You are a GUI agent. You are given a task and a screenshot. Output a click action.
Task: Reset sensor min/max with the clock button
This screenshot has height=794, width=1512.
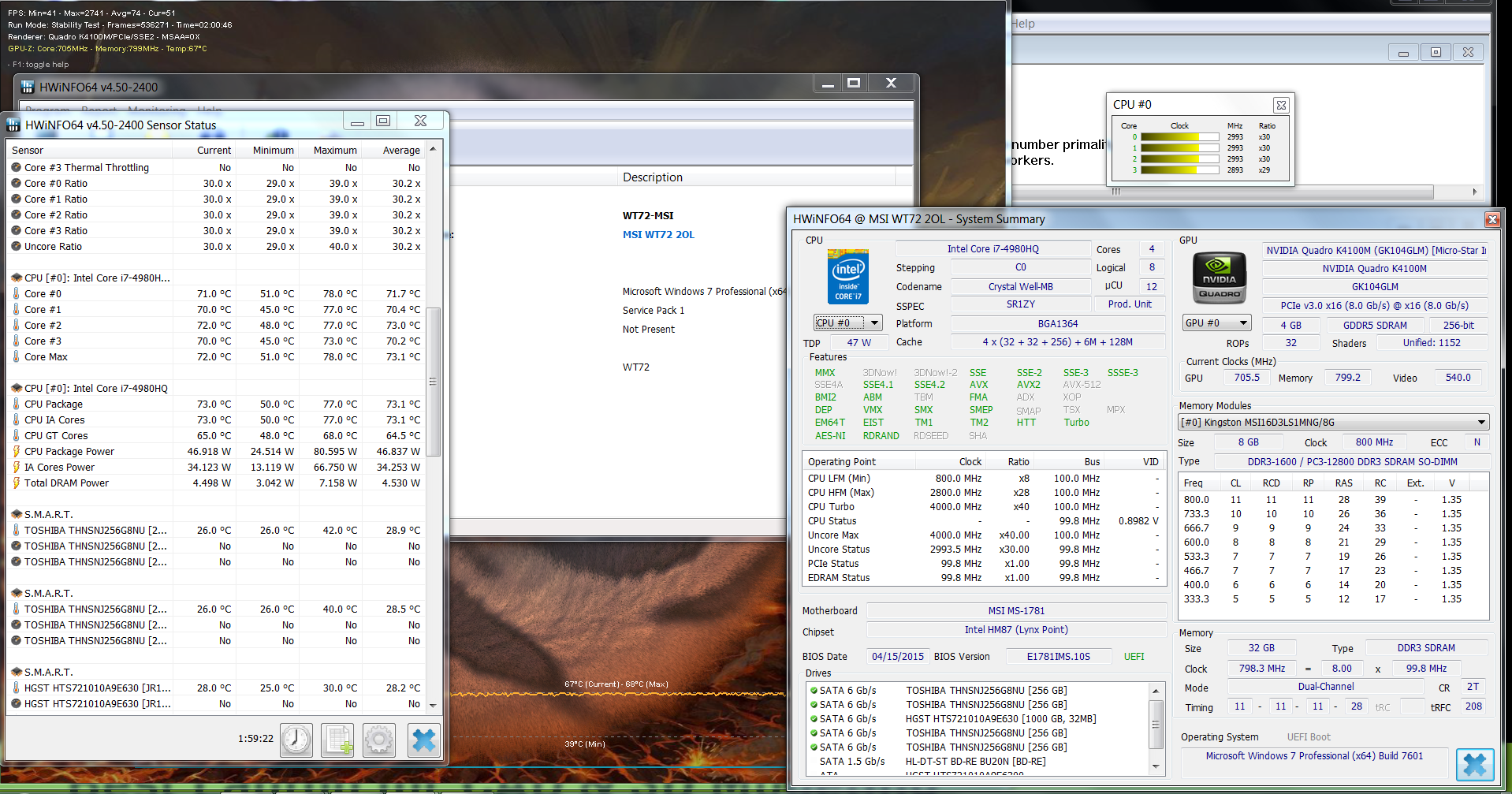[296, 740]
